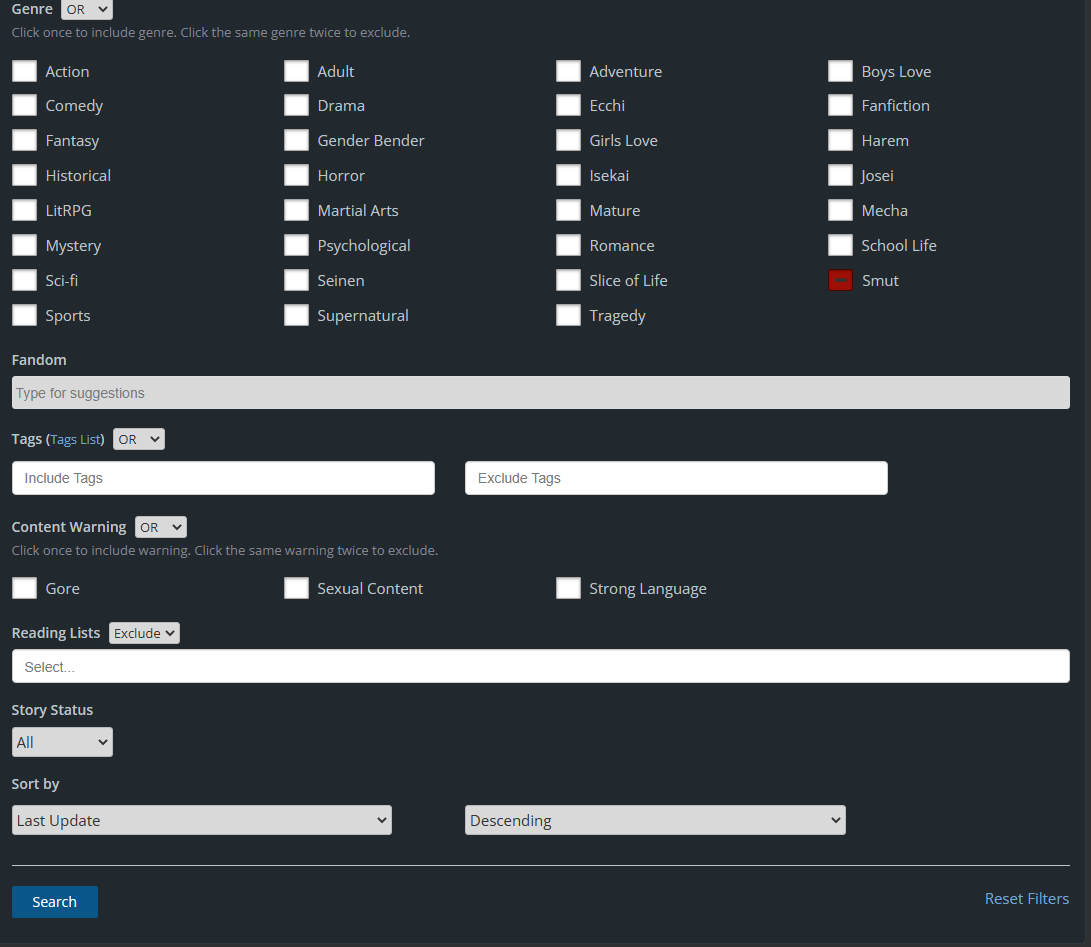
Task: Select the Romance genre checkbox
Action: click(x=568, y=246)
